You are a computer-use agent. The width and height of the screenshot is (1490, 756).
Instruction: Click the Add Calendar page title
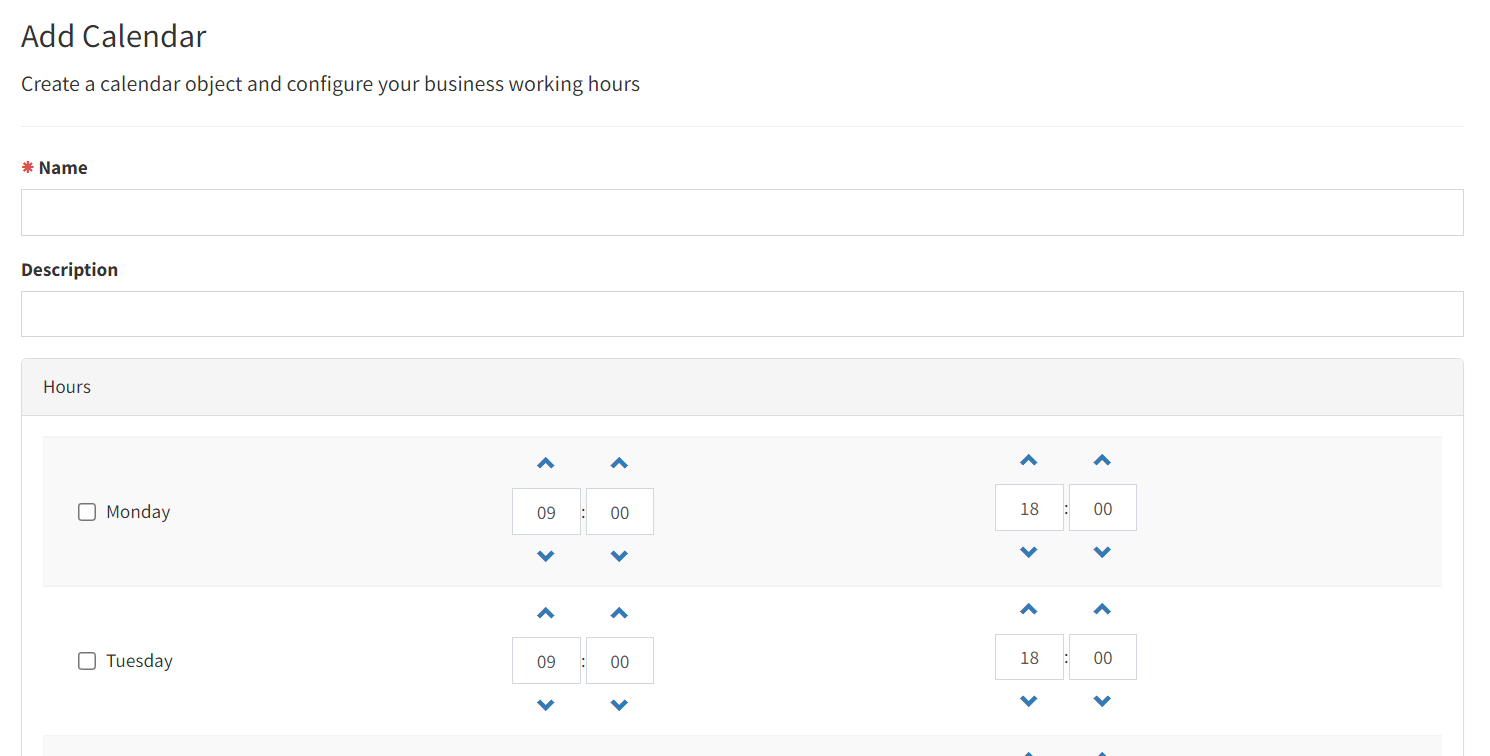tap(114, 36)
